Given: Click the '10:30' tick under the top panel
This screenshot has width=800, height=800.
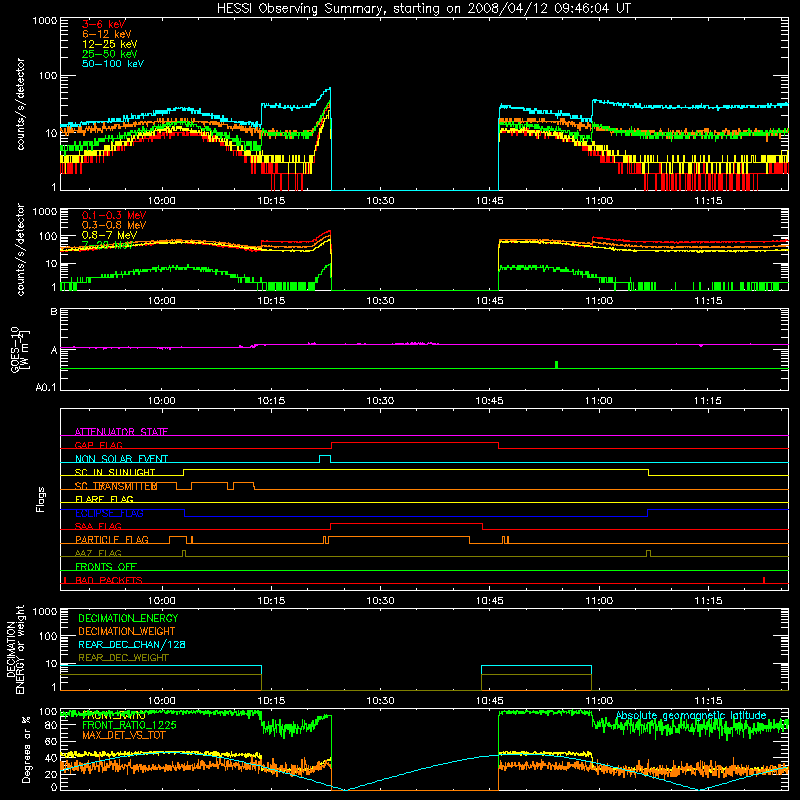Looking at the screenshot, I should click(x=380, y=201).
